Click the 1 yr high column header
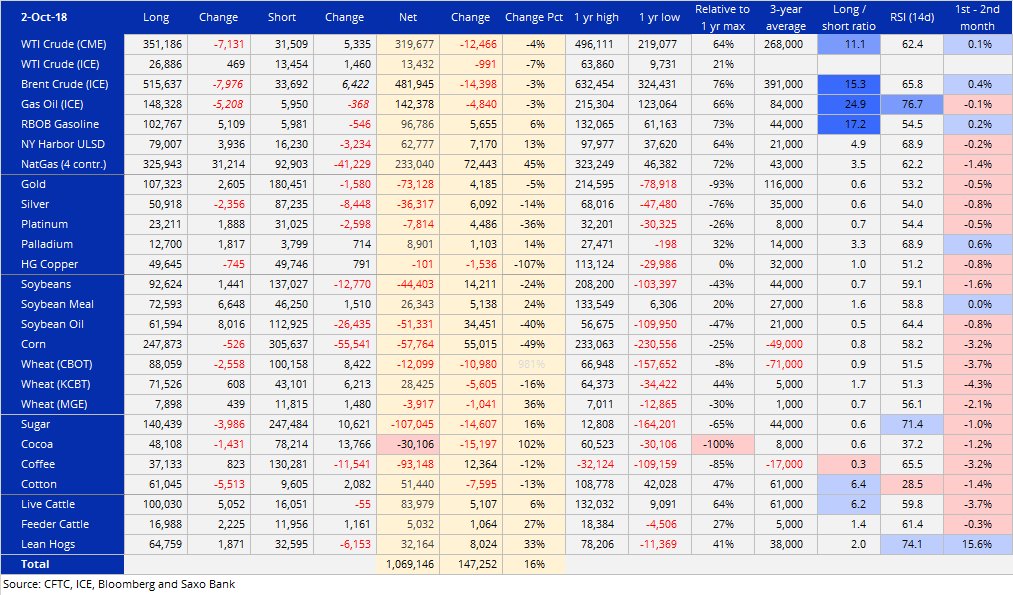This screenshot has width=1013, height=595. (x=598, y=17)
